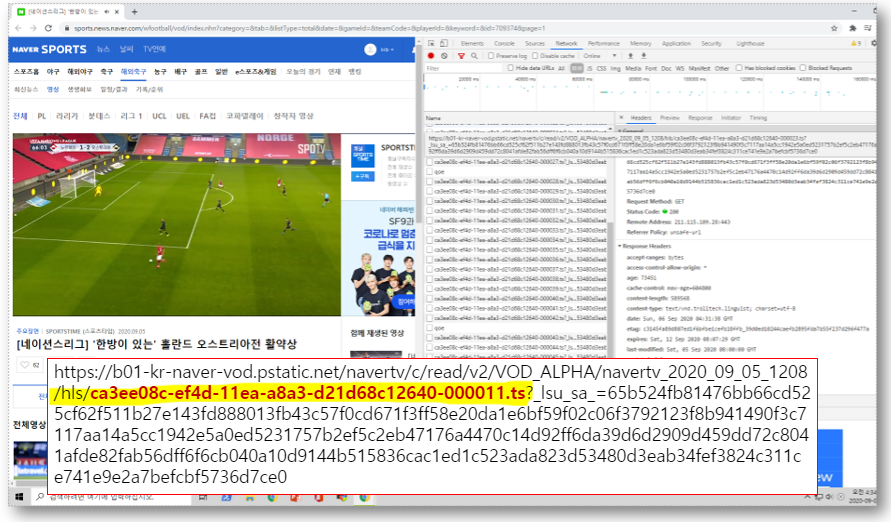Click the red record network log button
The image size is (891, 522).
tap(431, 56)
